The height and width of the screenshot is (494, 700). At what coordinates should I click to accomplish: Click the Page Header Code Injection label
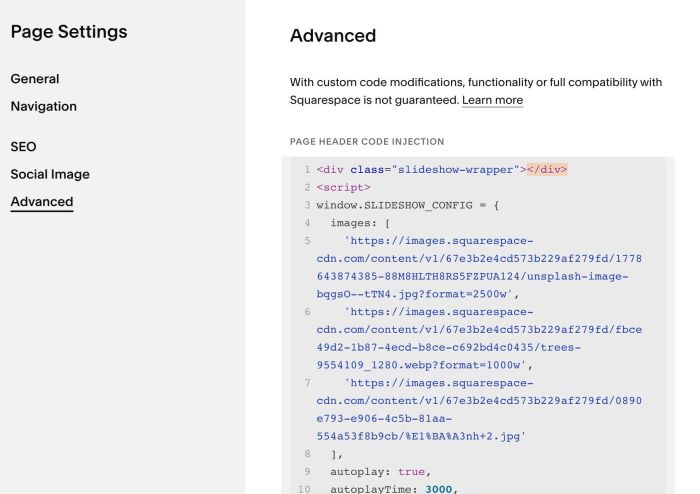(x=367, y=142)
